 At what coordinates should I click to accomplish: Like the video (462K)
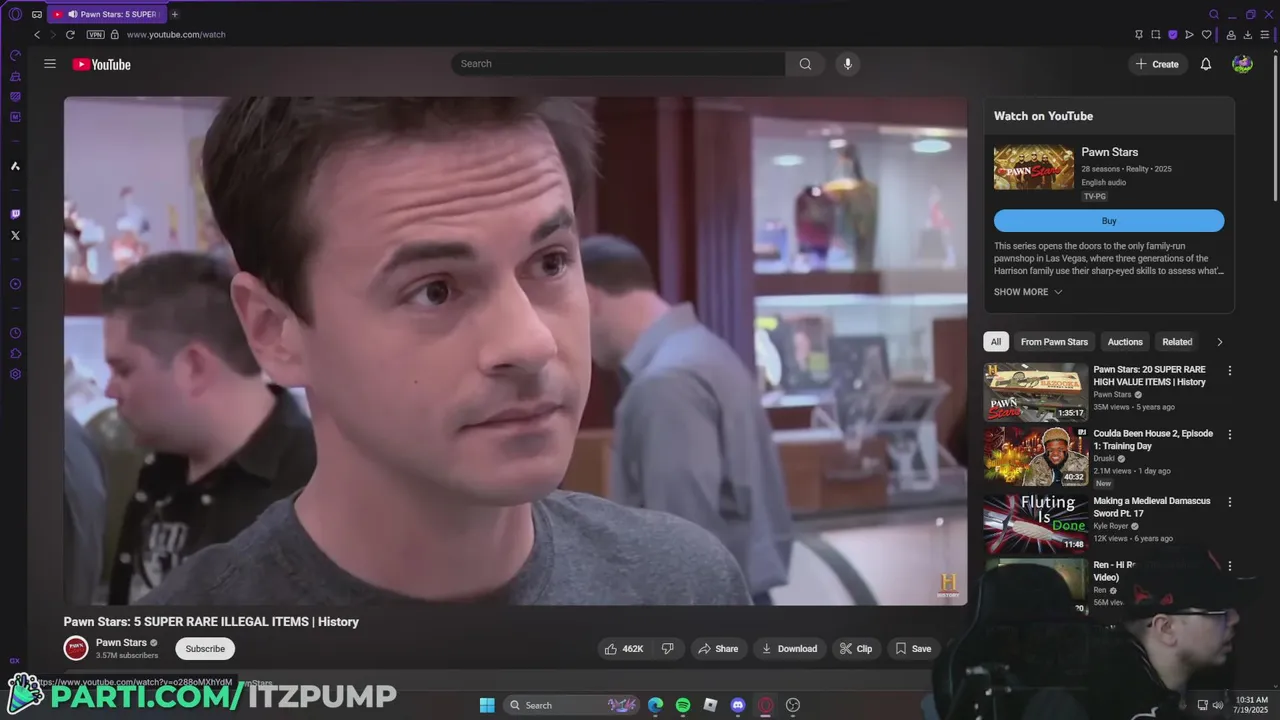pyautogui.click(x=624, y=649)
